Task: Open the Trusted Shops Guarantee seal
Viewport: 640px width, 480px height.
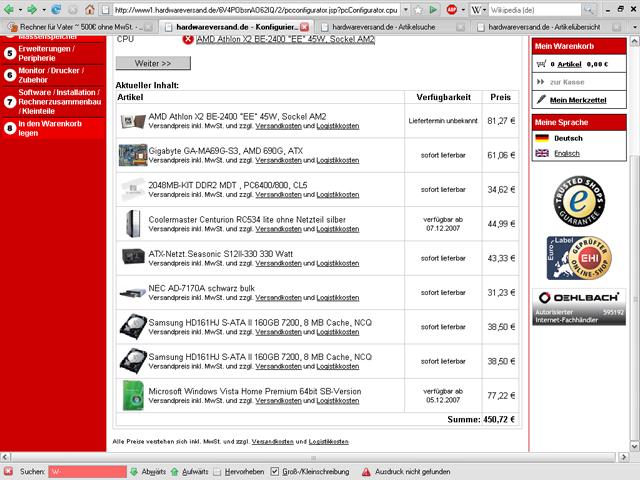Action: pos(579,201)
